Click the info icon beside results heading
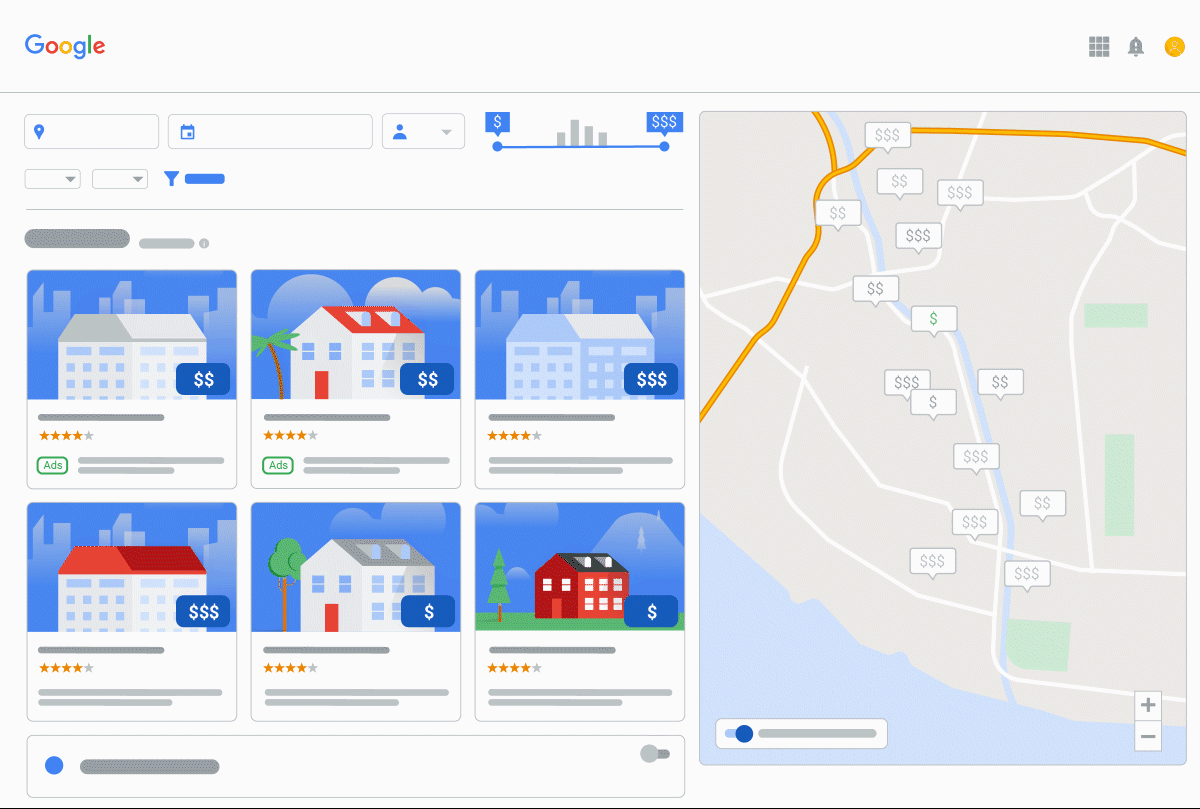 [x=204, y=243]
